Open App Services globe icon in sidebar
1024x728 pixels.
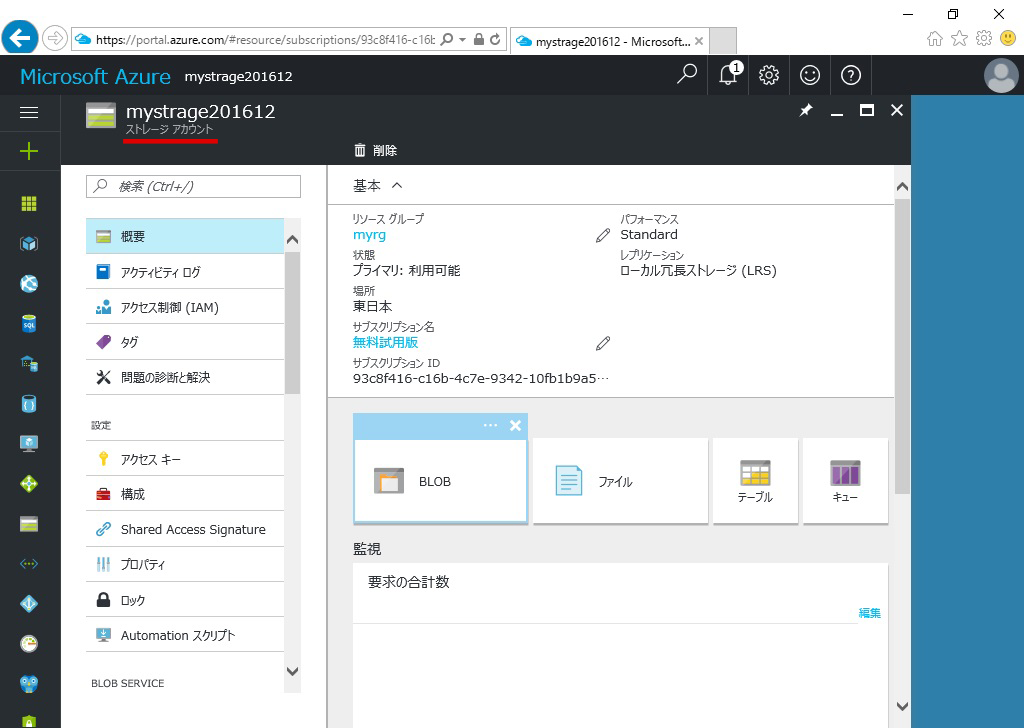29,283
